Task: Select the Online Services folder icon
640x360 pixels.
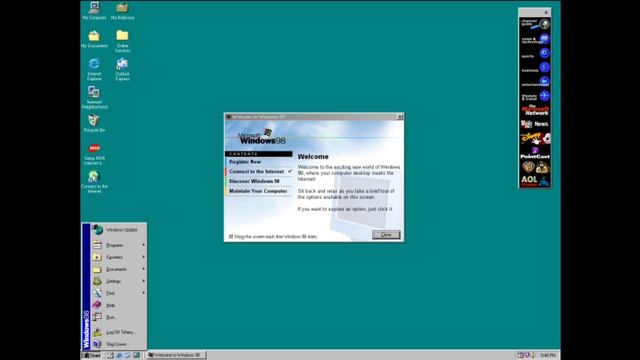Action: [x=122, y=41]
